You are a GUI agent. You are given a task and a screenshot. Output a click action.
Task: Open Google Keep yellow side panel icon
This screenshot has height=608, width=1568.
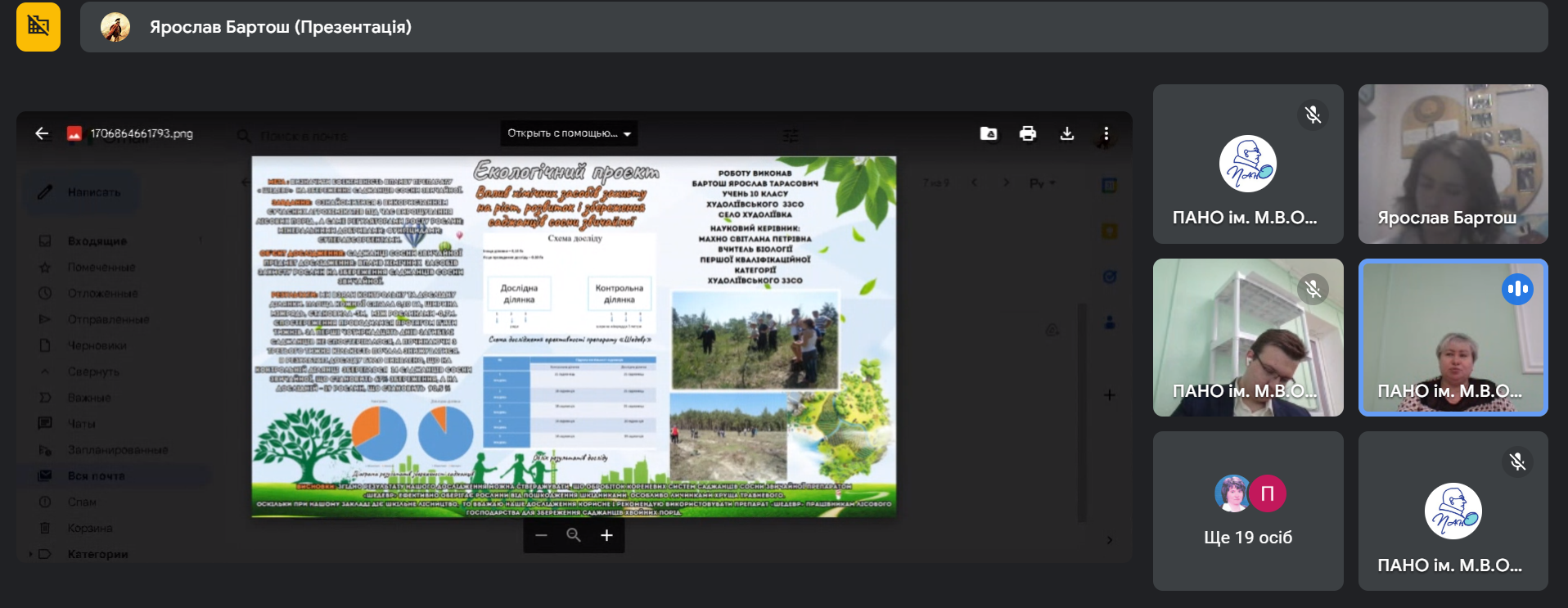pos(1110,232)
